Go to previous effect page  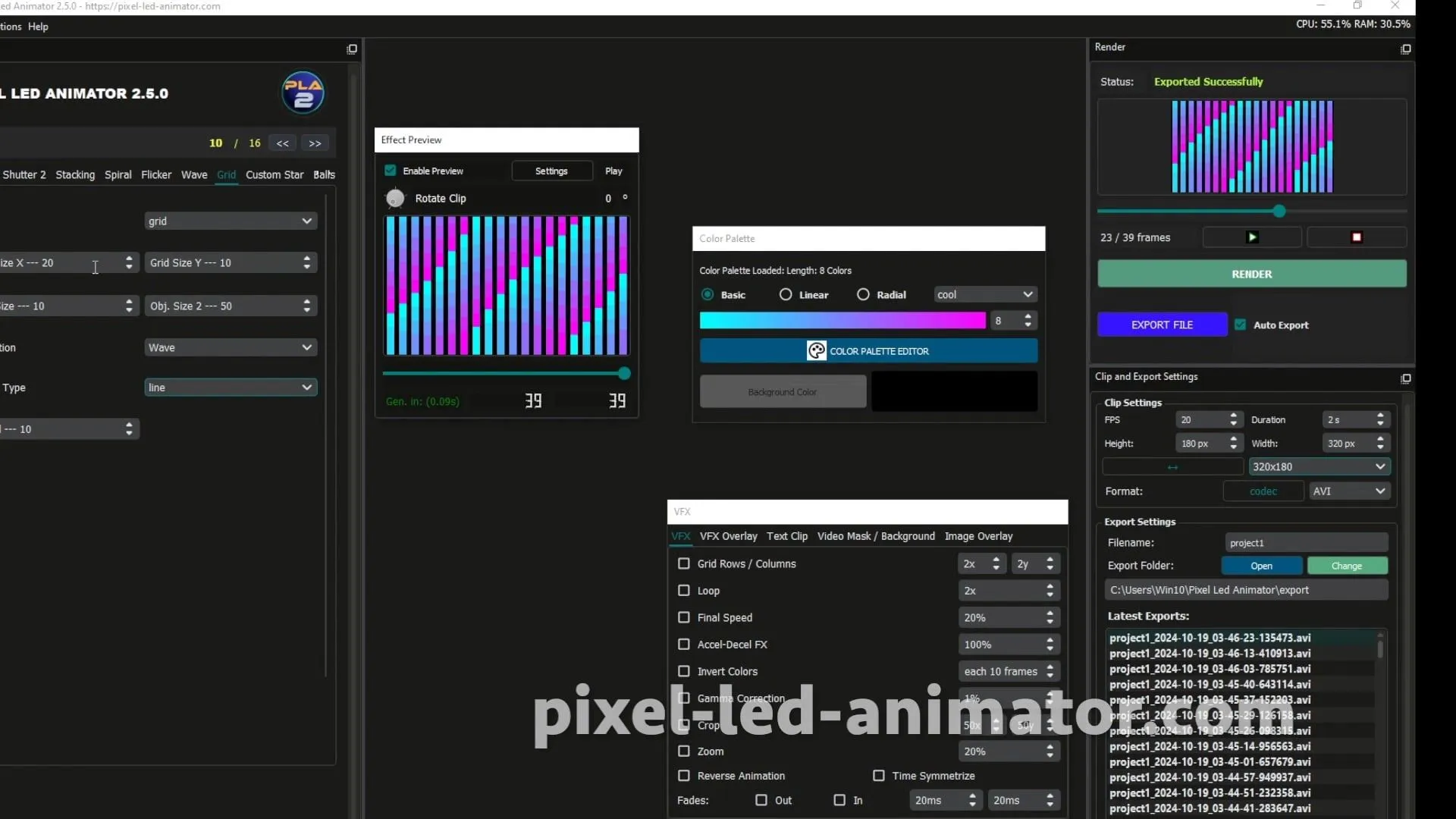pyautogui.click(x=282, y=143)
